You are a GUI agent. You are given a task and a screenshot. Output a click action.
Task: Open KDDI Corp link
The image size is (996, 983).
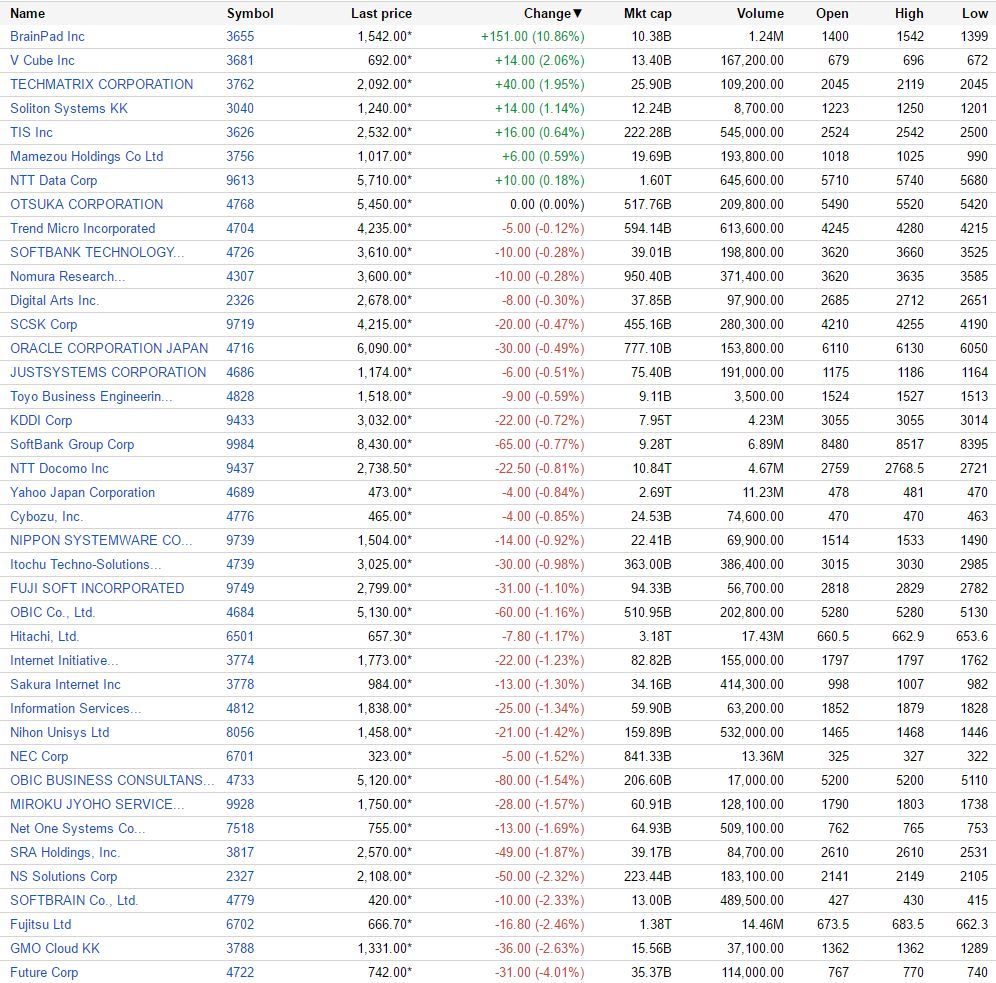[41, 420]
